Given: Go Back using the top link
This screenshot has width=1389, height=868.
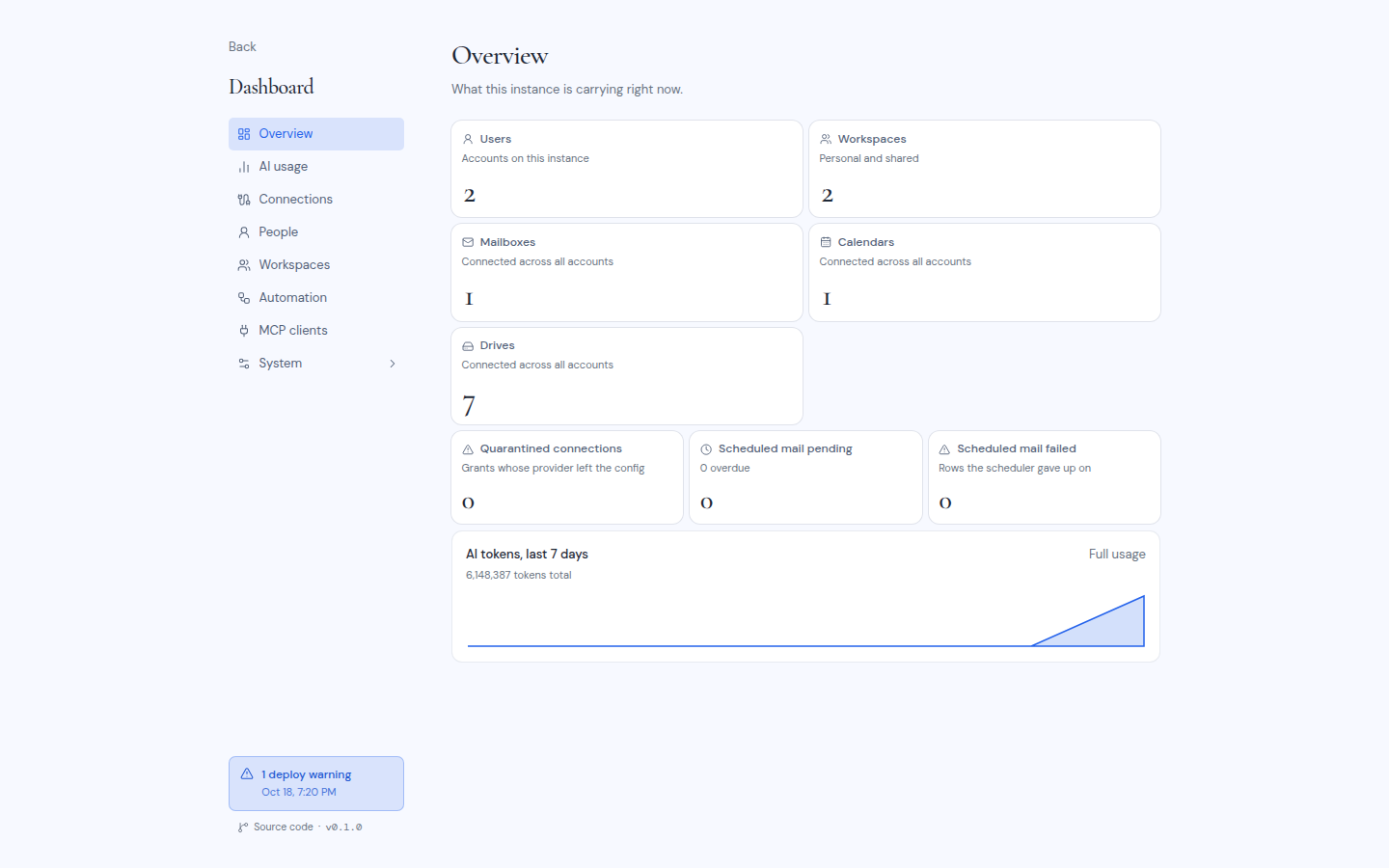Looking at the screenshot, I should [242, 46].
